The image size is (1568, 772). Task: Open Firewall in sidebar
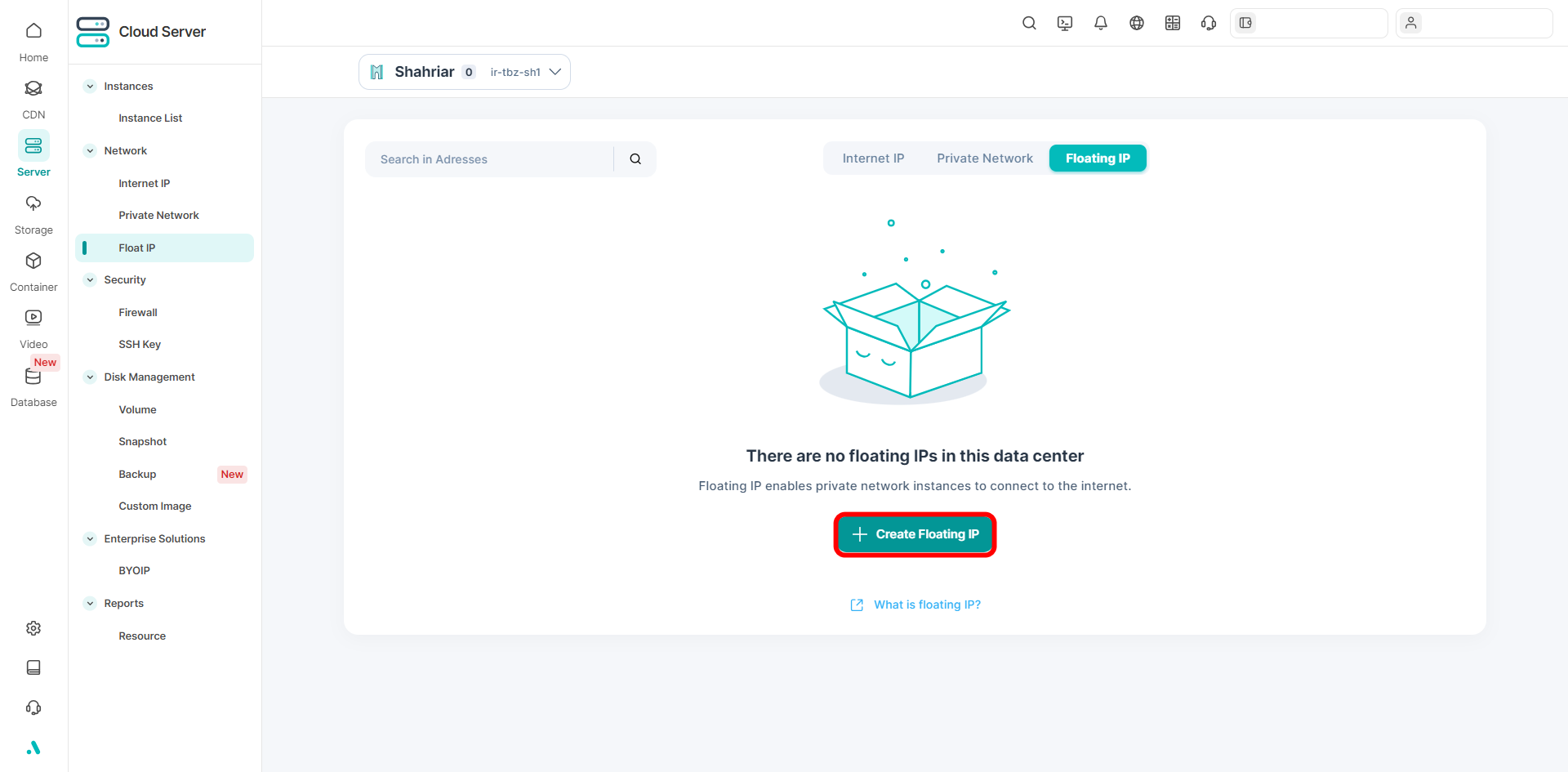pos(138,313)
